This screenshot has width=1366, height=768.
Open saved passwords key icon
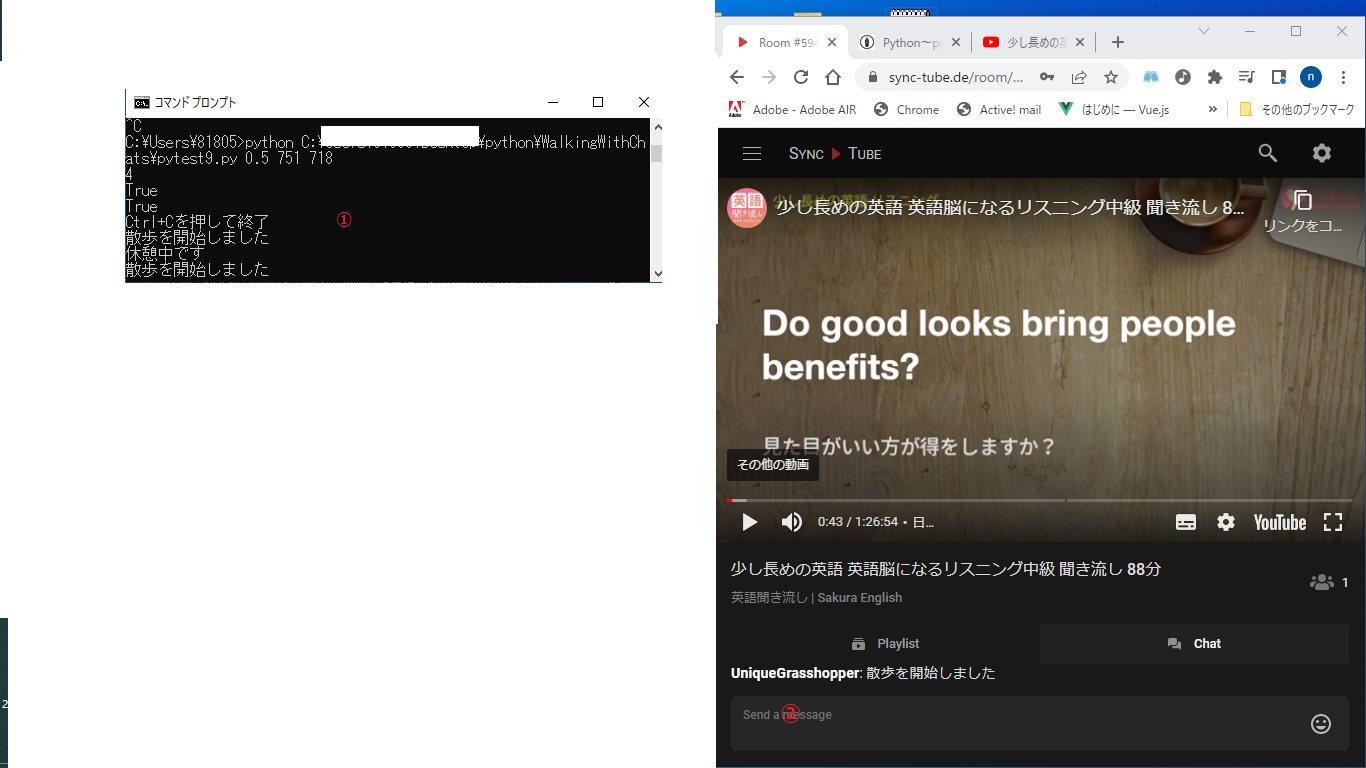coord(1047,77)
